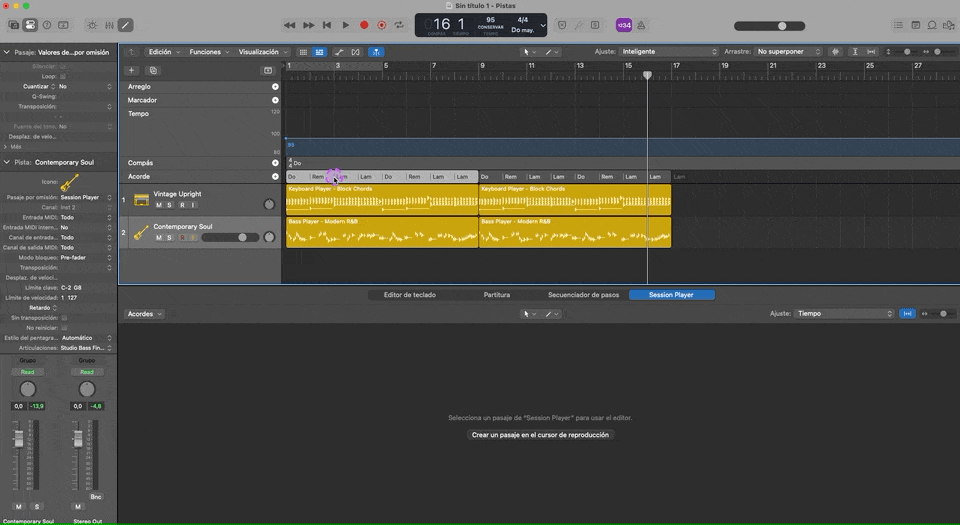
Task: Go to beginning of project
Action: point(327,25)
